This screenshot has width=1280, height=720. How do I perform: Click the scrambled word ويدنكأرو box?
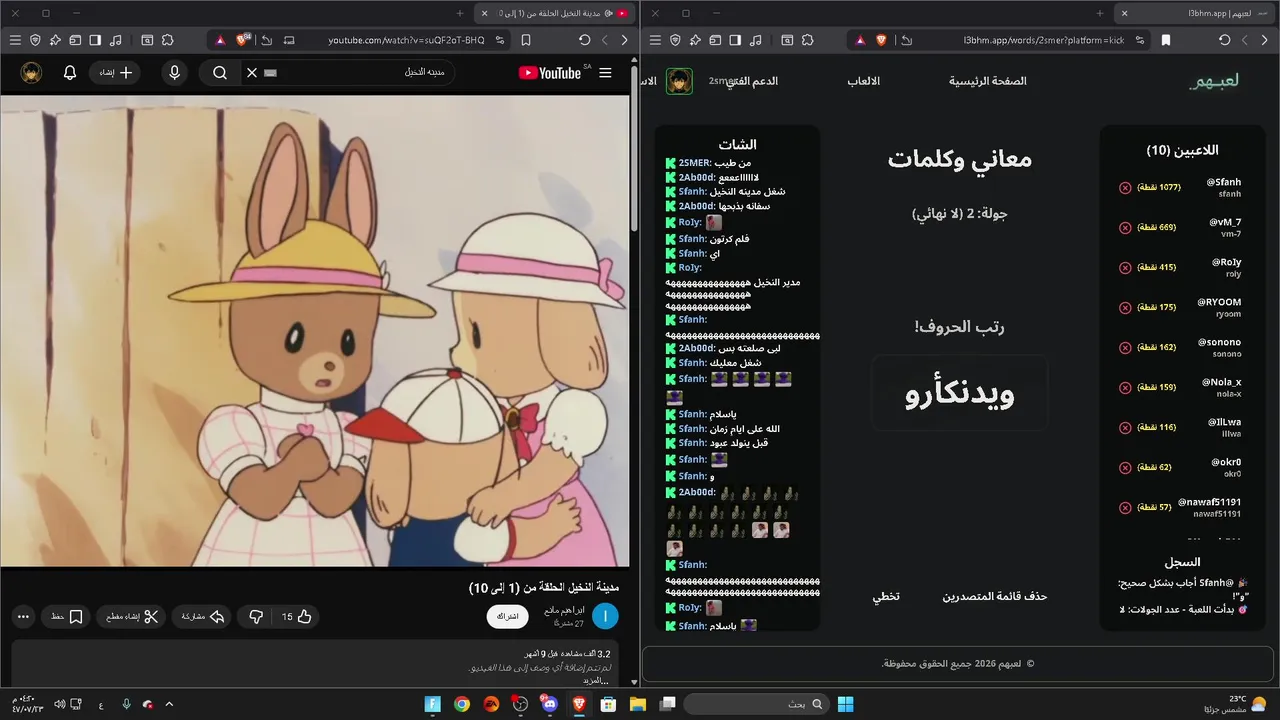click(960, 393)
